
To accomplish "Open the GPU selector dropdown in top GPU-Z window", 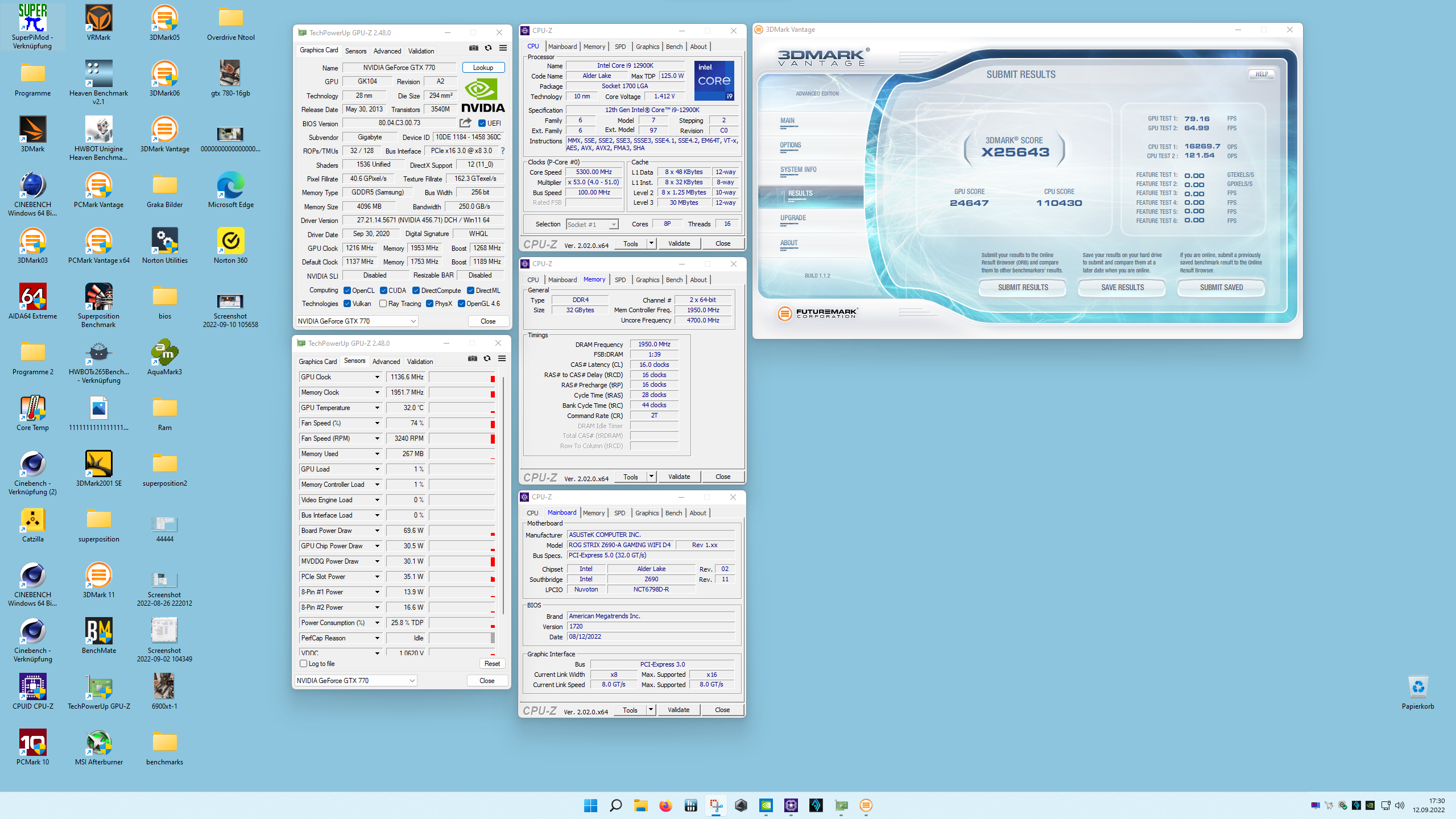I will click(357, 321).
